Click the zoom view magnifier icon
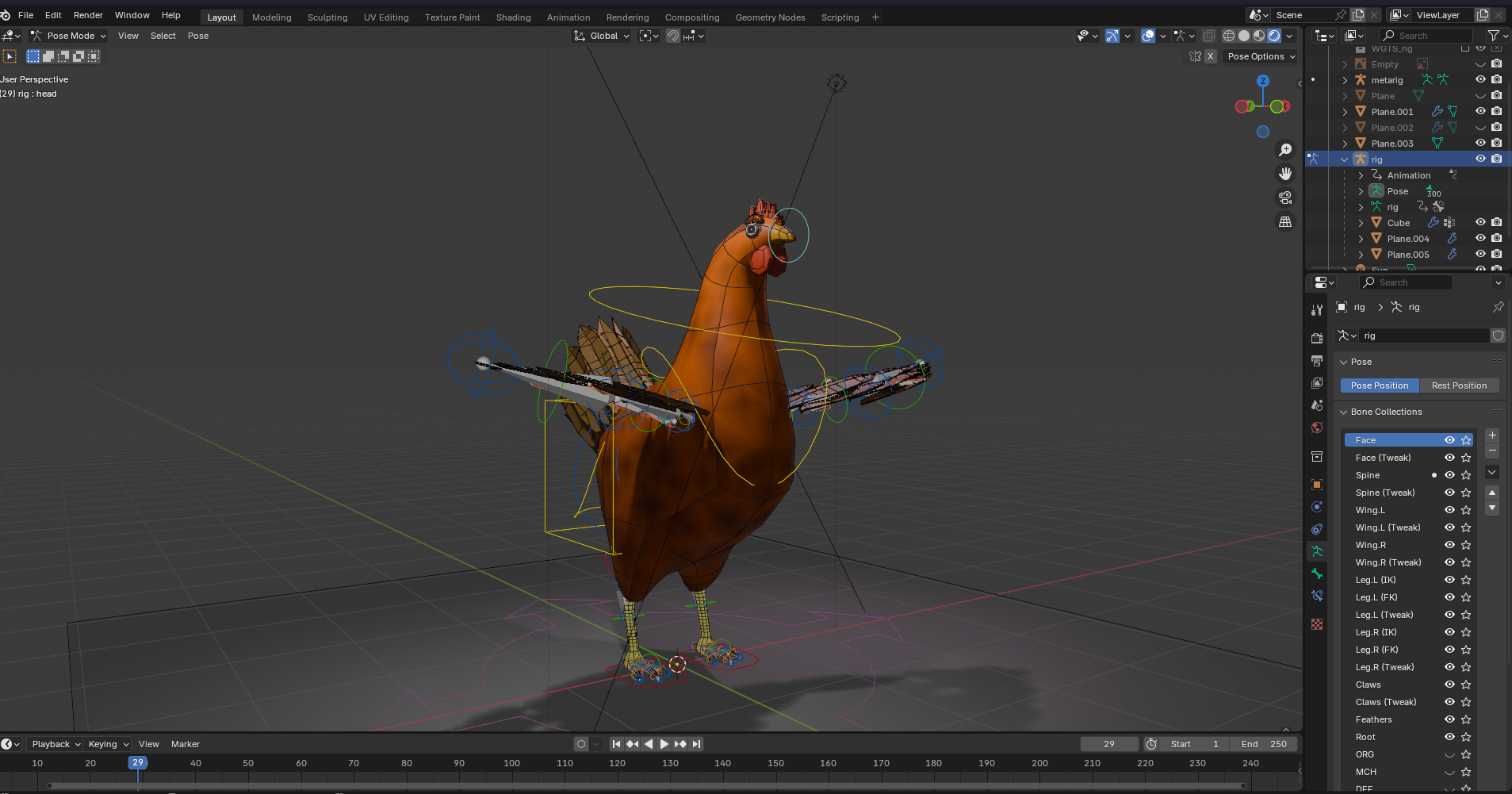This screenshot has width=1512, height=794. point(1285,150)
